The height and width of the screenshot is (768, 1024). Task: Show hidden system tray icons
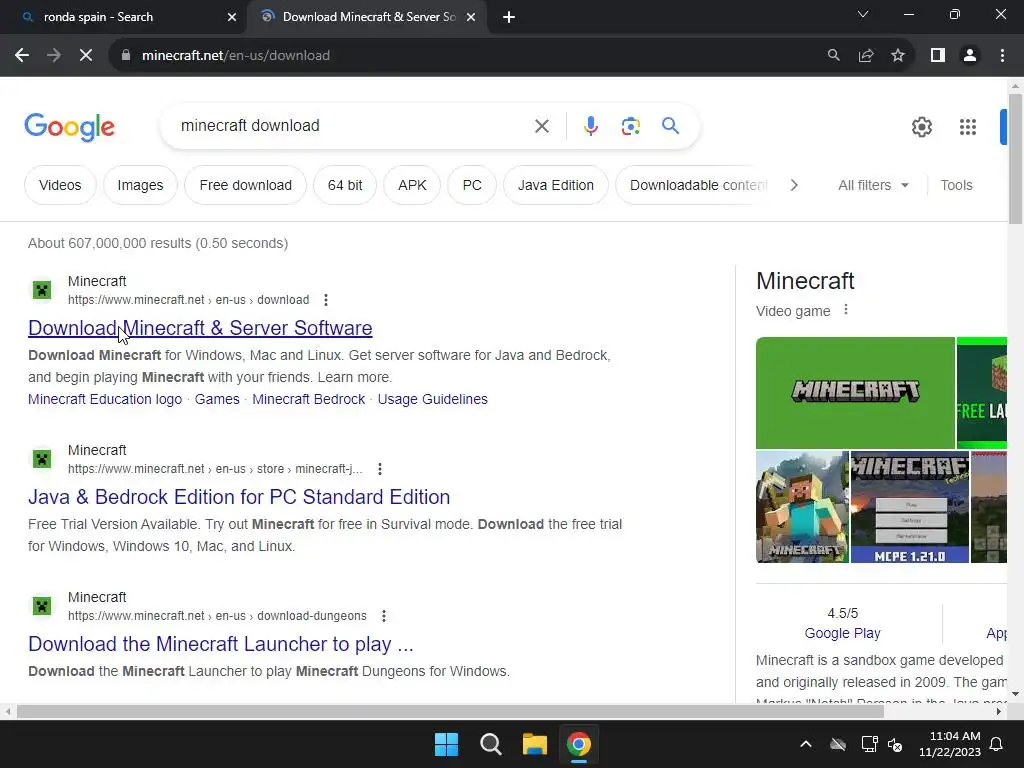(x=806, y=744)
